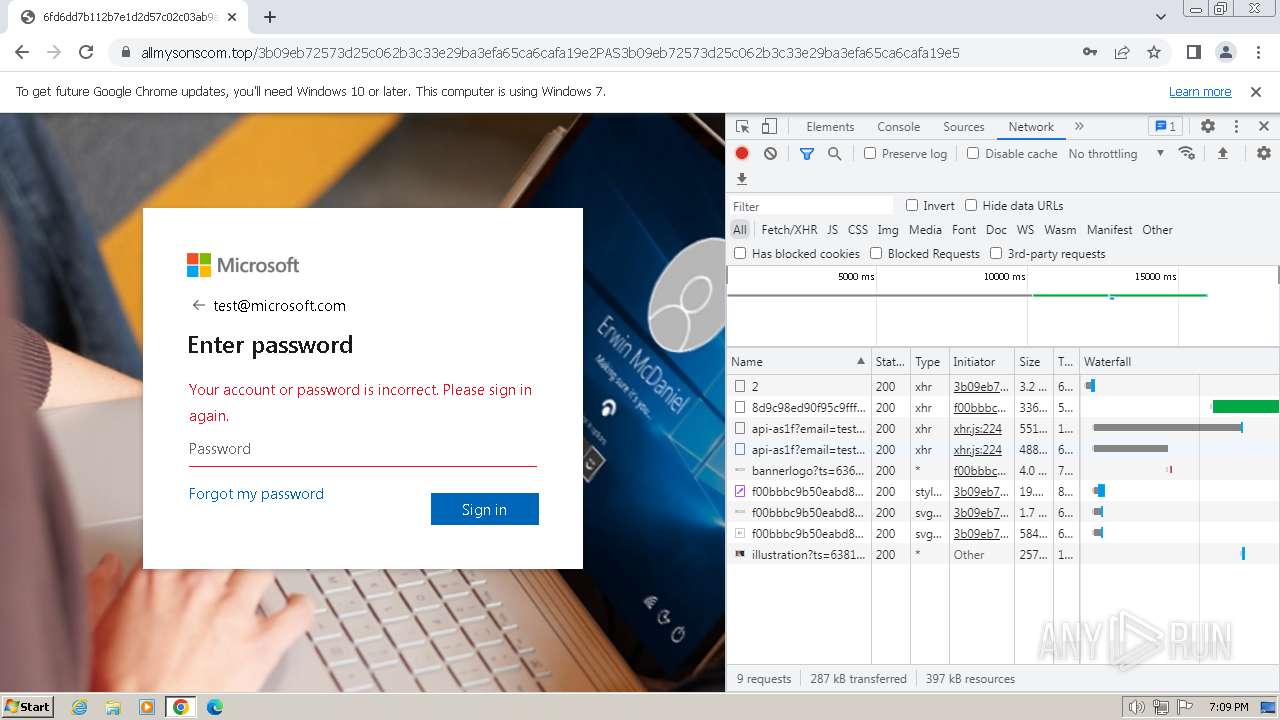Toggle Chrome side panel icon
The image size is (1280, 720).
point(1193,52)
